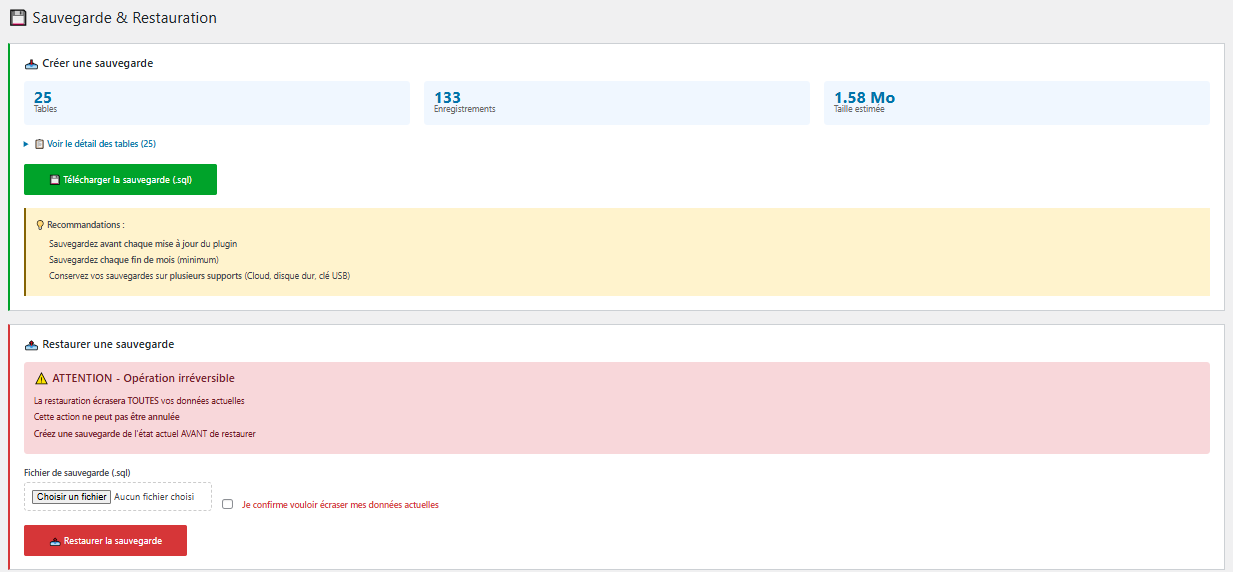Click the 1.58 Mo Taille estimée card
This screenshot has width=1233, height=572.
pos(1017,103)
